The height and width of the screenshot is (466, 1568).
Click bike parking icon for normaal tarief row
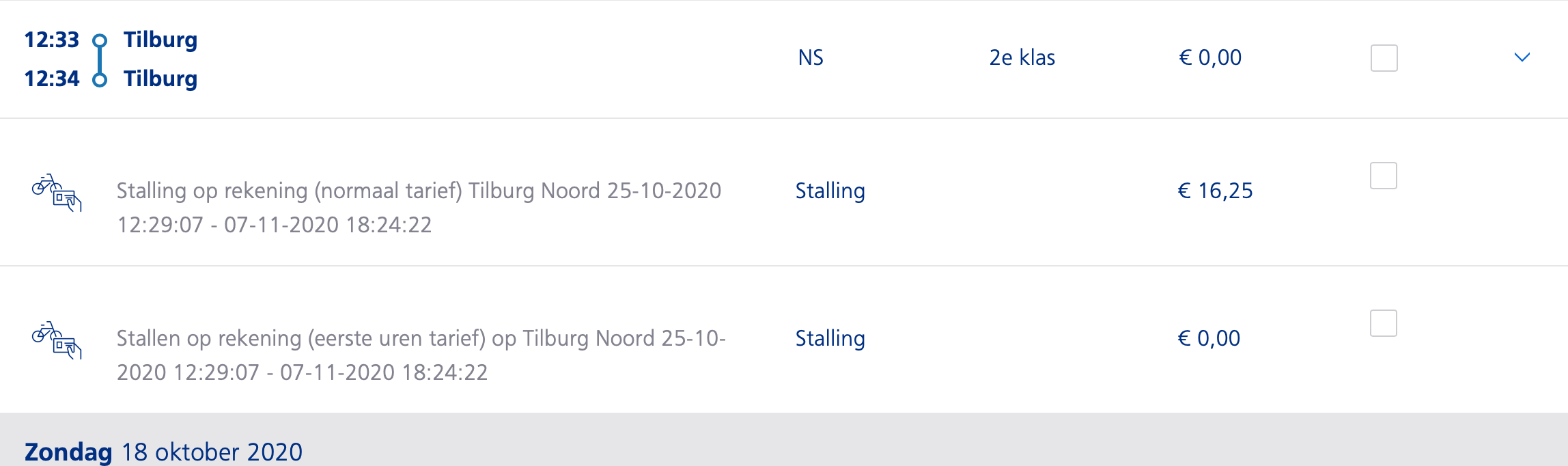[57, 193]
